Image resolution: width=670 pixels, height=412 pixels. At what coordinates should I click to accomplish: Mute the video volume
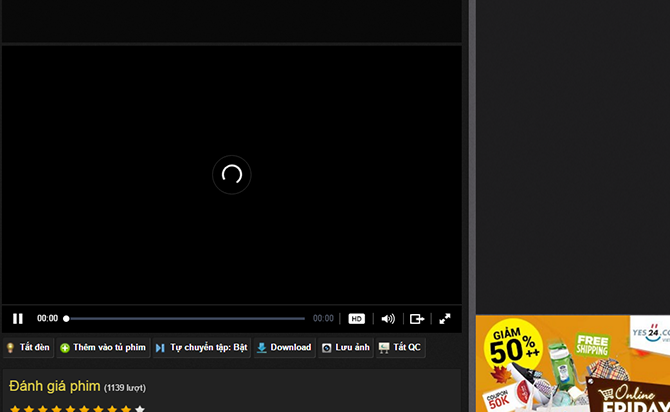(x=388, y=319)
